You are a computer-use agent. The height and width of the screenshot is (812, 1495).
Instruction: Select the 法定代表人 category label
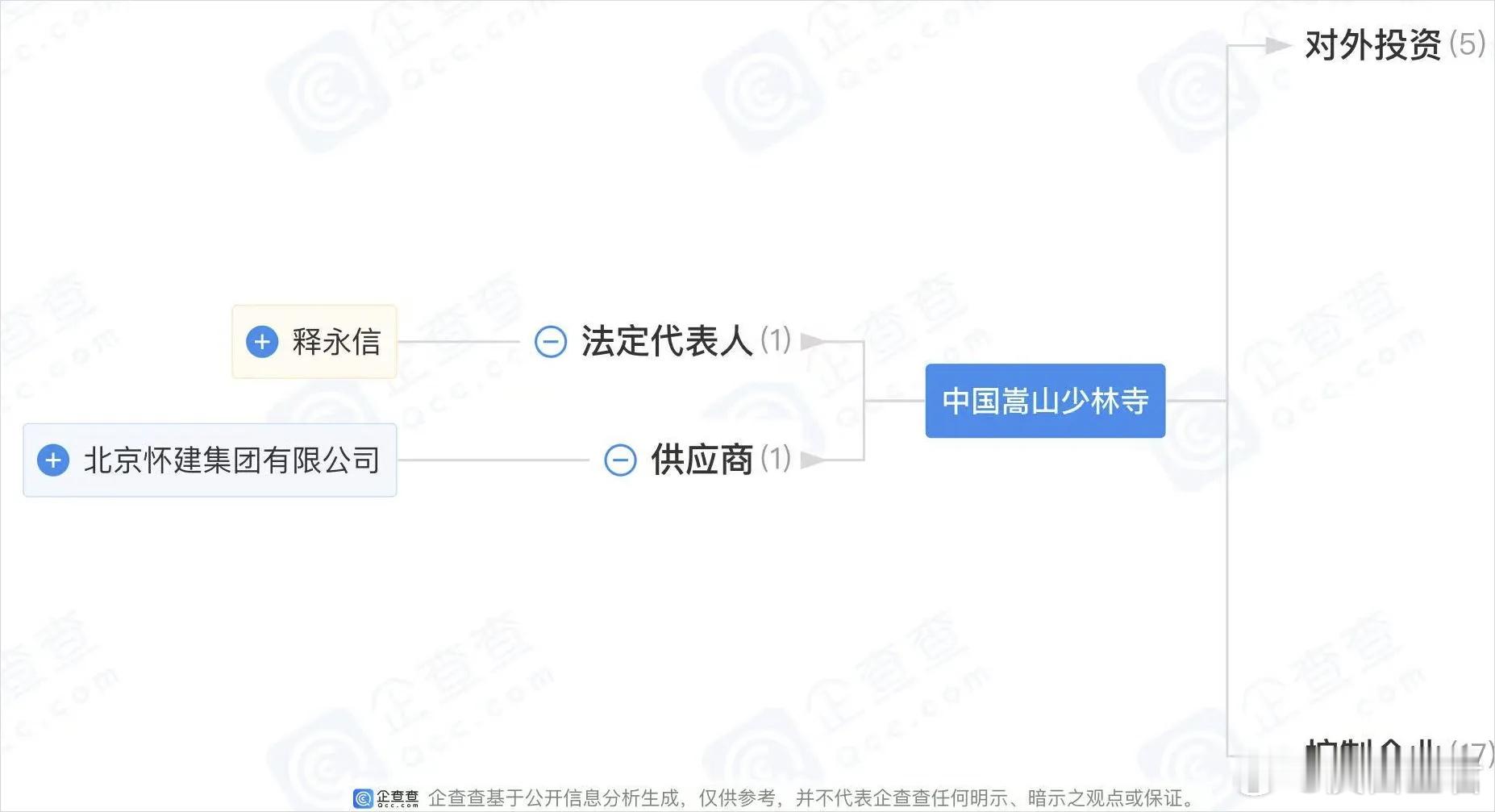[x=667, y=341]
